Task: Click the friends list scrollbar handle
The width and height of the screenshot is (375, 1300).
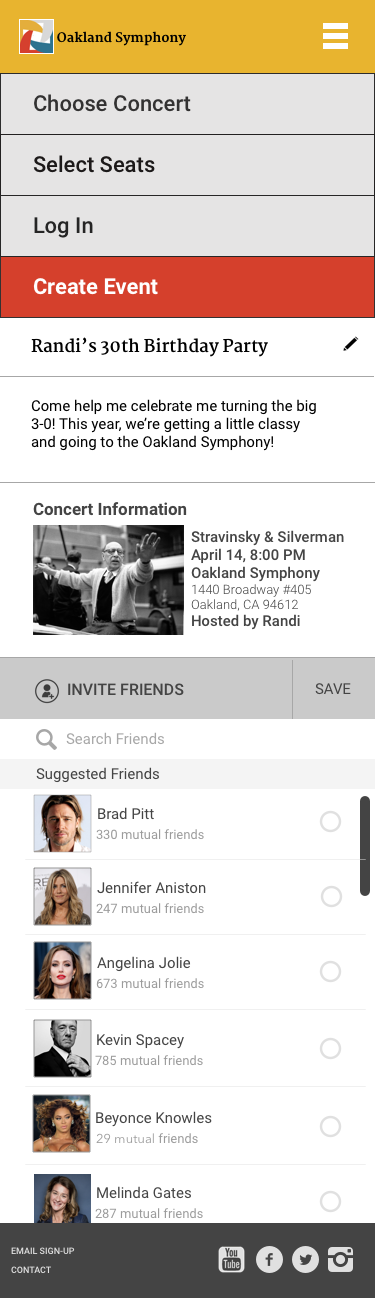Action: (x=365, y=845)
